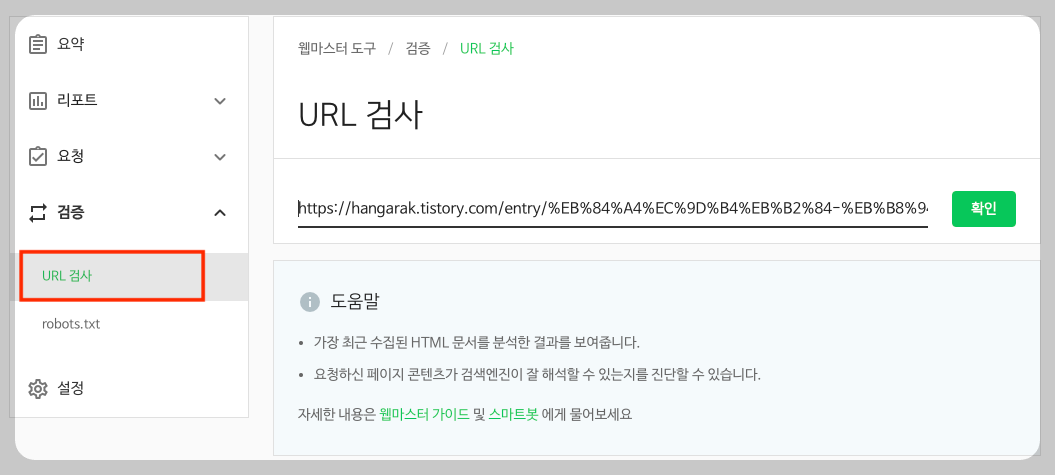Viewport: 1055px width, 475px height.
Task: Open the 웹마스터 가이드 link
Action: click(425, 414)
